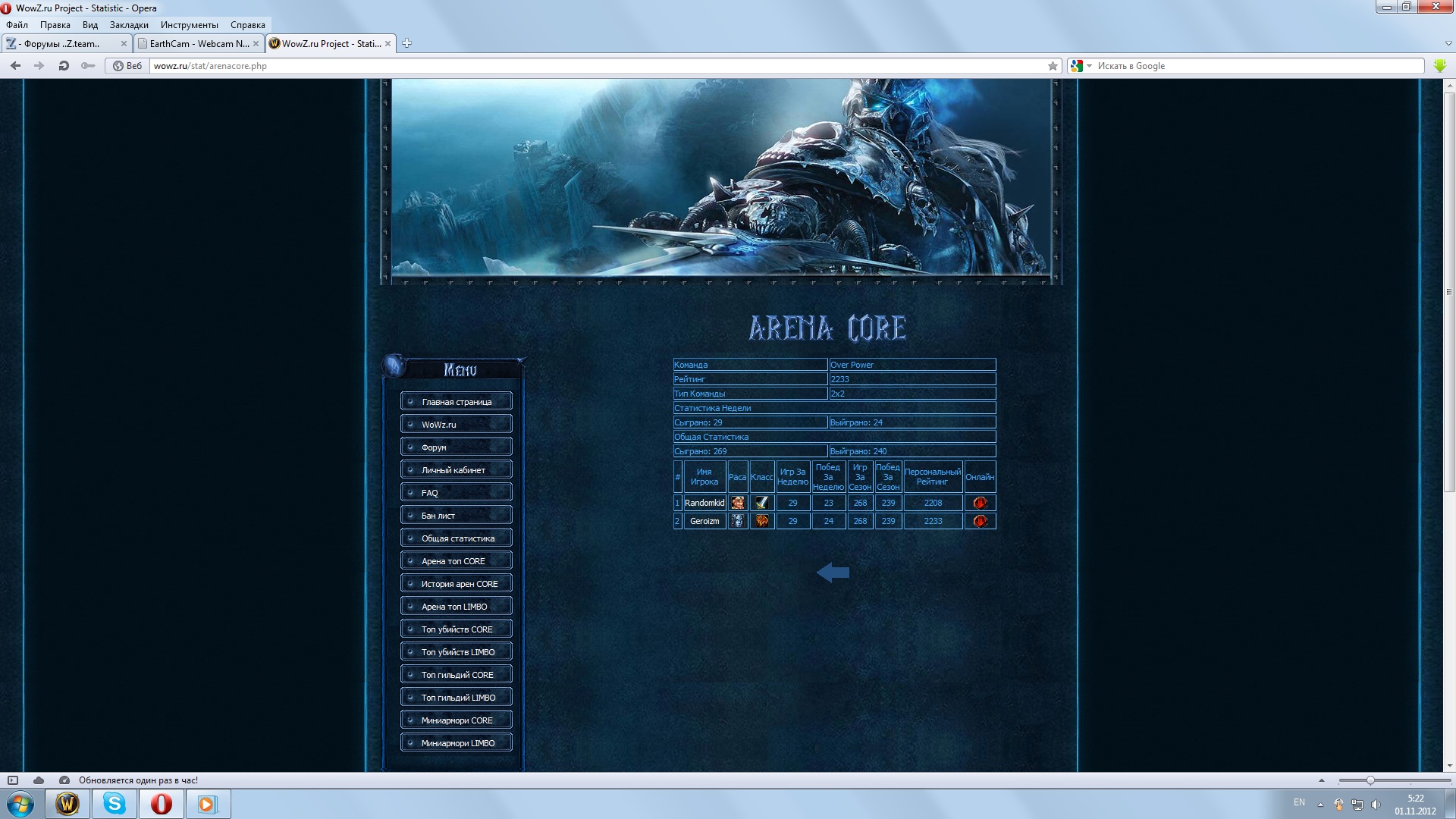Go back in Opera browser
Image resolution: width=1456 pixels, height=819 pixels.
pos(15,66)
